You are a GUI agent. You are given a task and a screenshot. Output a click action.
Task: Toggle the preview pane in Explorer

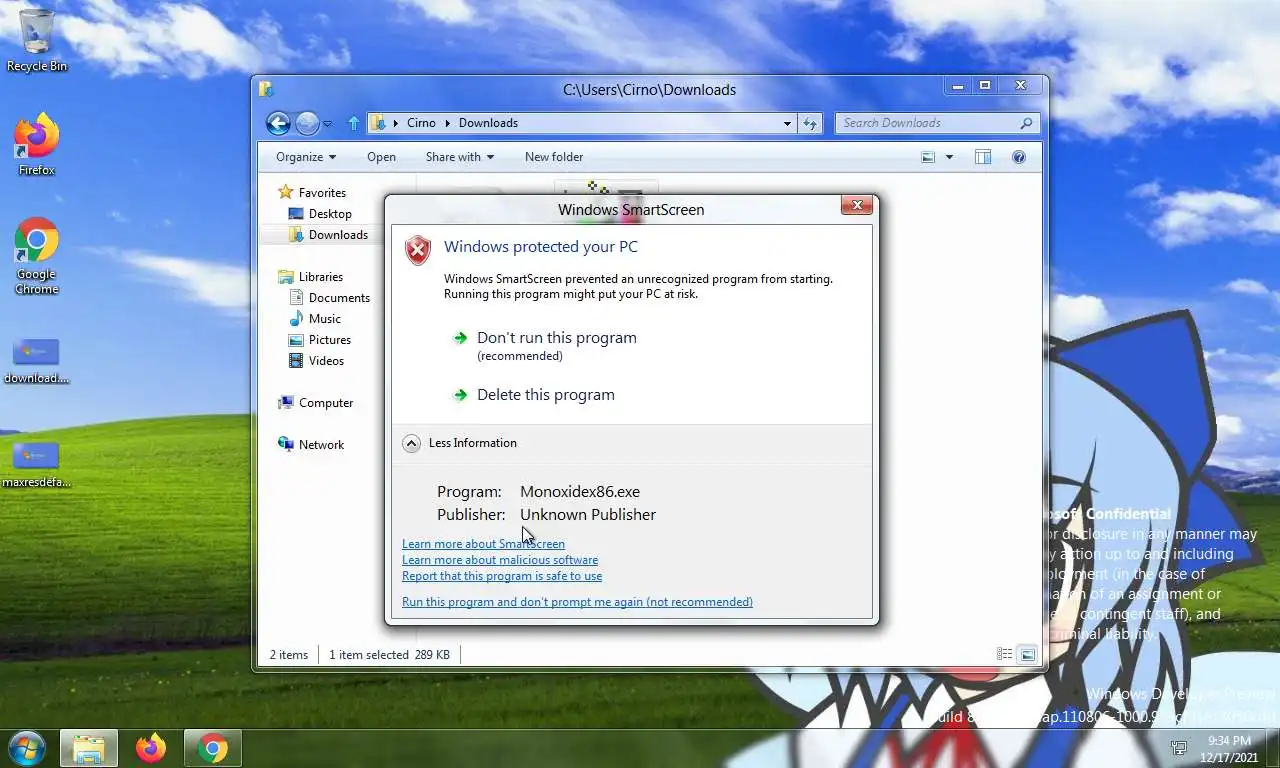pos(983,157)
